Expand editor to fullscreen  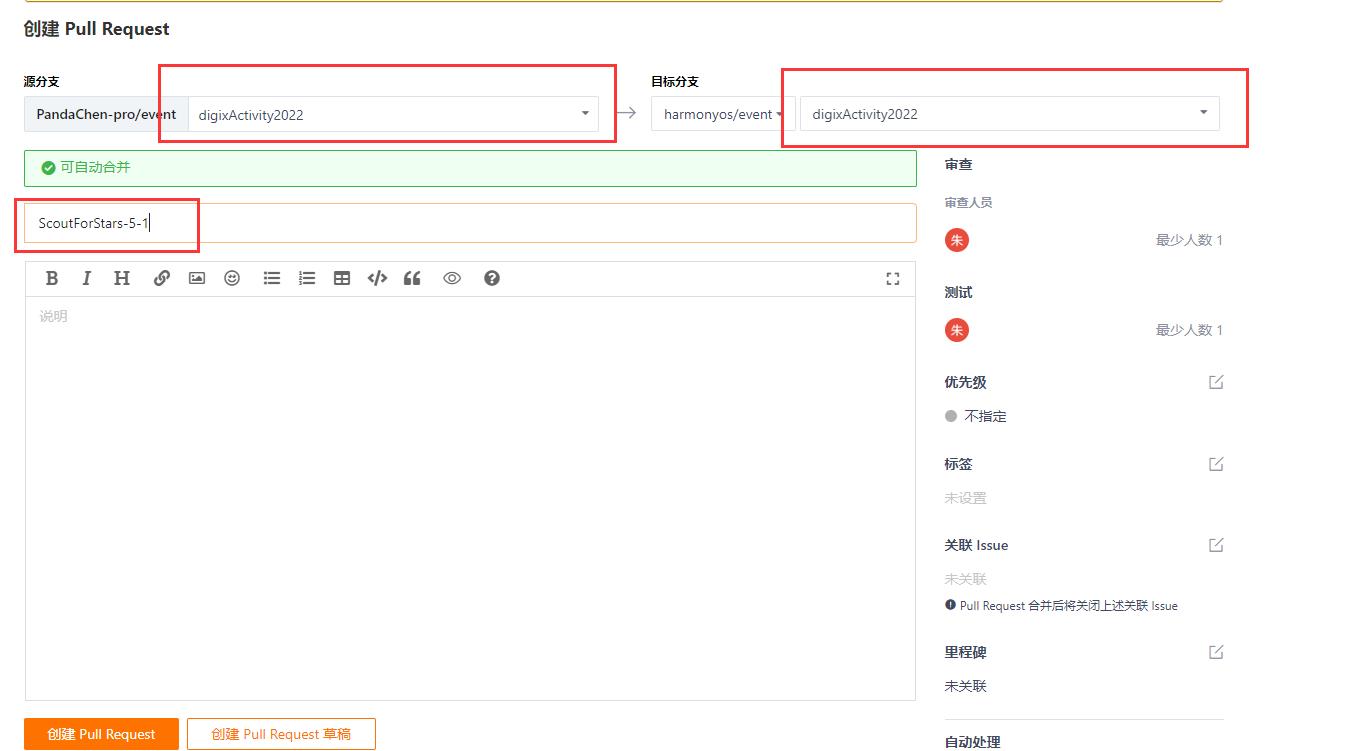pyautogui.click(x=893, y=279)
